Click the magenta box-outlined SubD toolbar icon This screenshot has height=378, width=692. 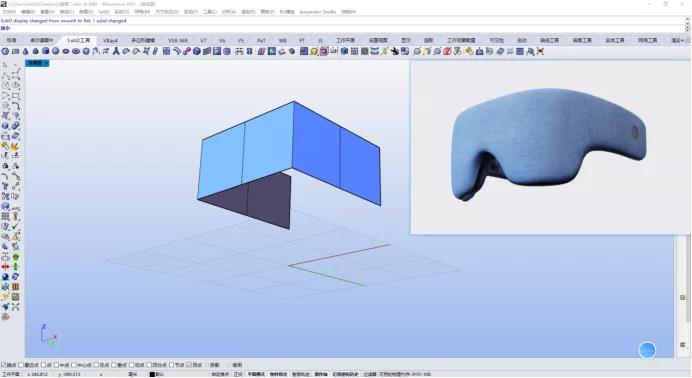(x=324, y=51)
